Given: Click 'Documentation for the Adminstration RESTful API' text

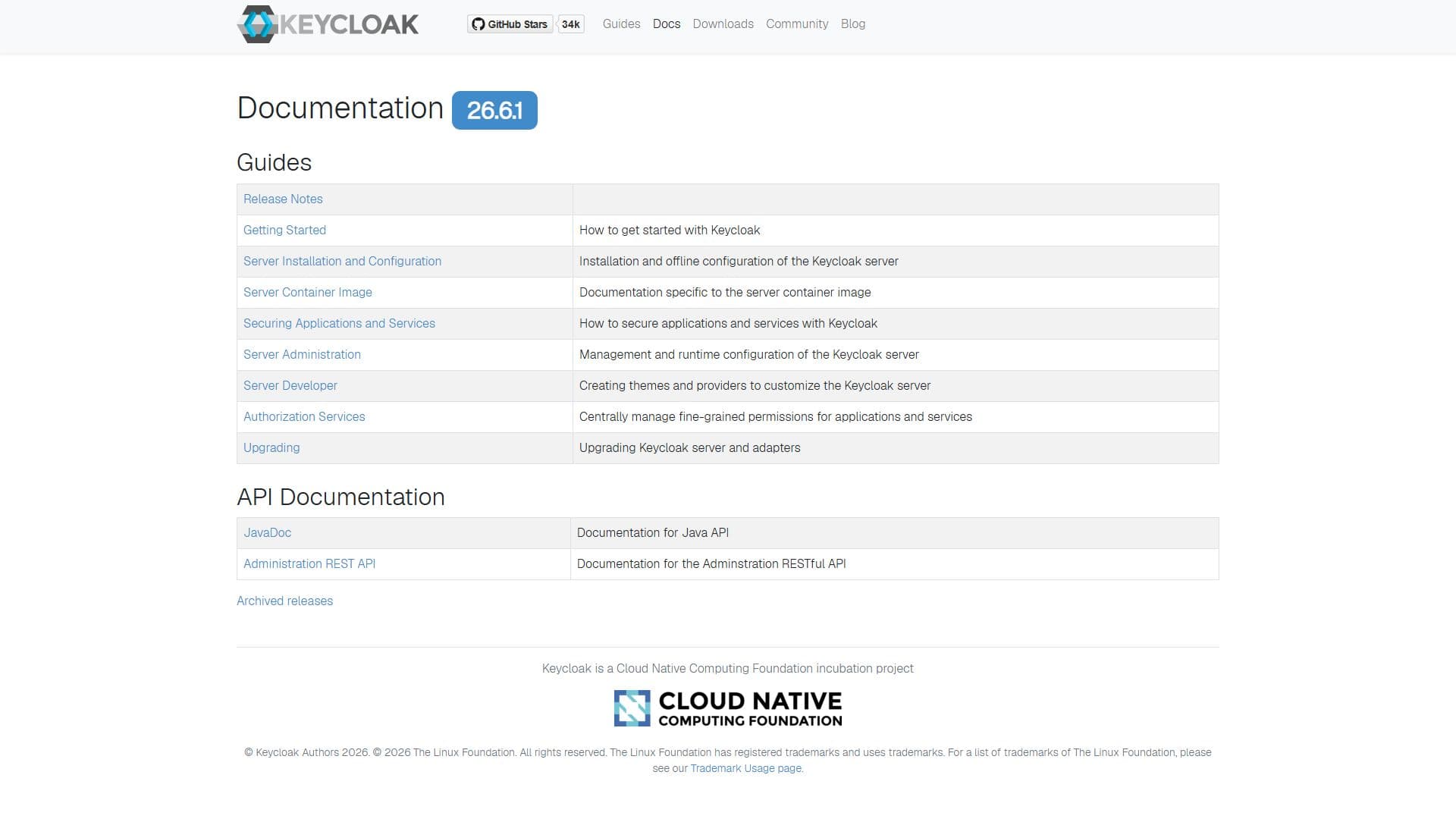Looking at the screenshot, I should coord(711,563).
